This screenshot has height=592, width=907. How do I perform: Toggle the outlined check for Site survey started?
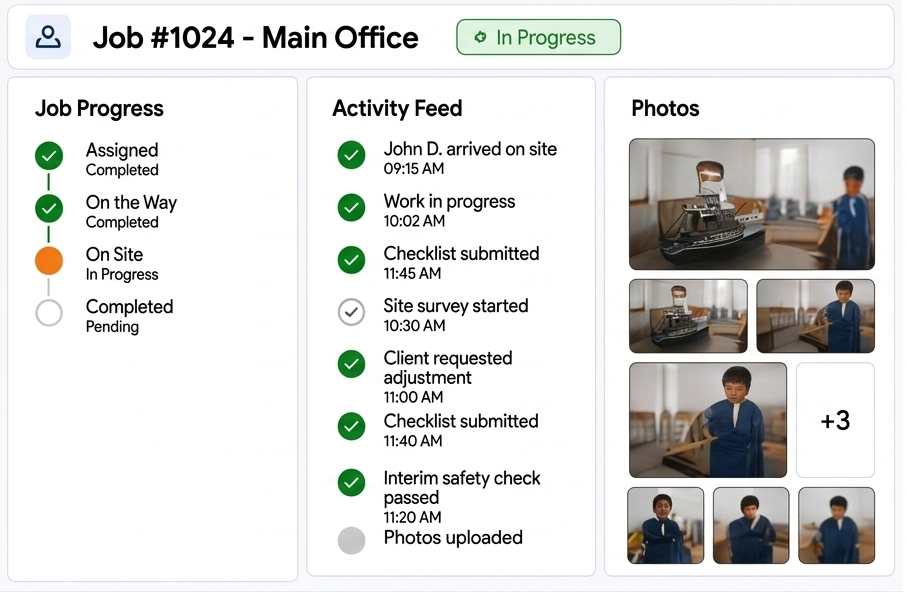[351, 312]
